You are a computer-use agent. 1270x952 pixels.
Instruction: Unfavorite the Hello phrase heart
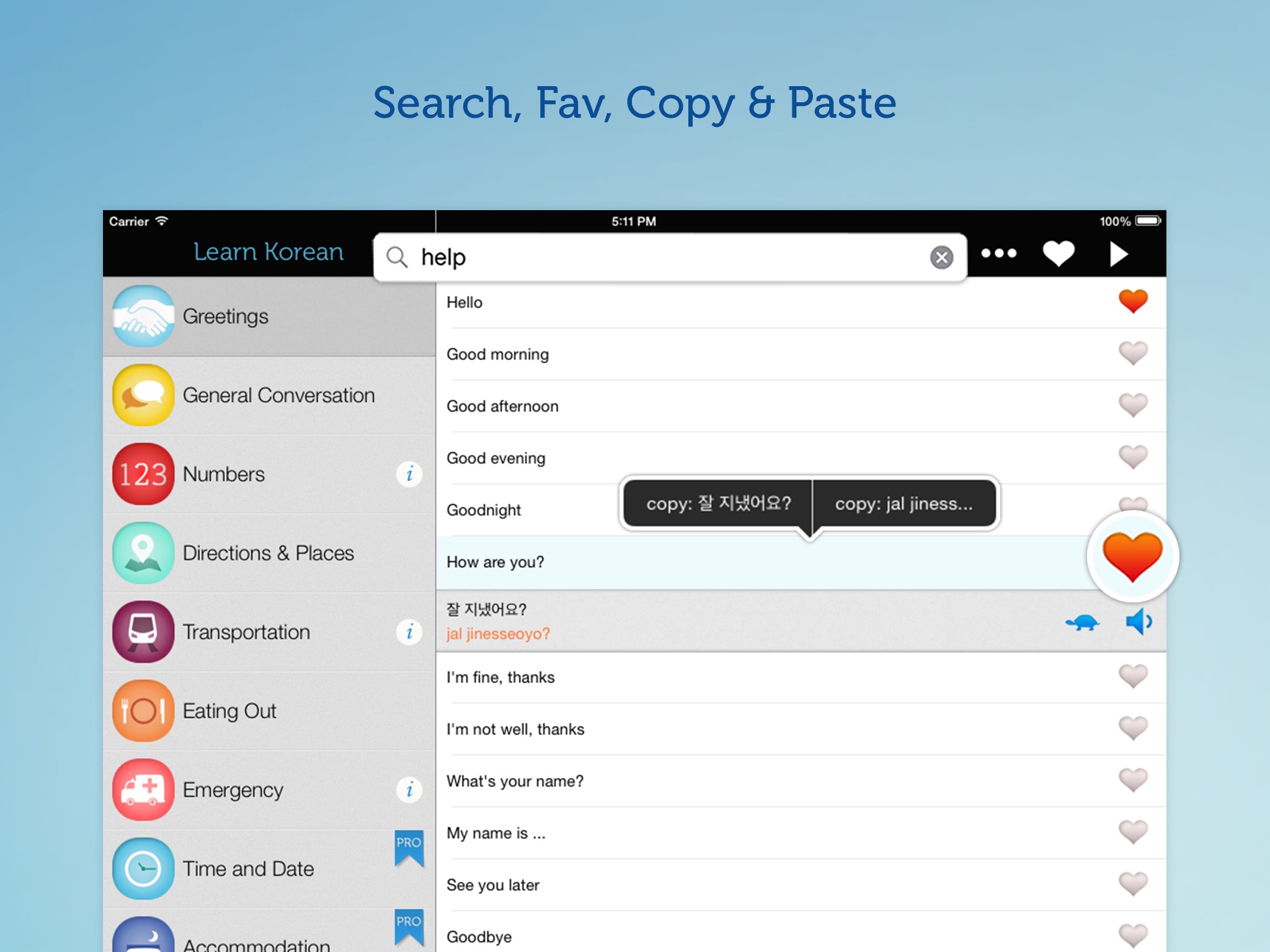(1133, 302)
